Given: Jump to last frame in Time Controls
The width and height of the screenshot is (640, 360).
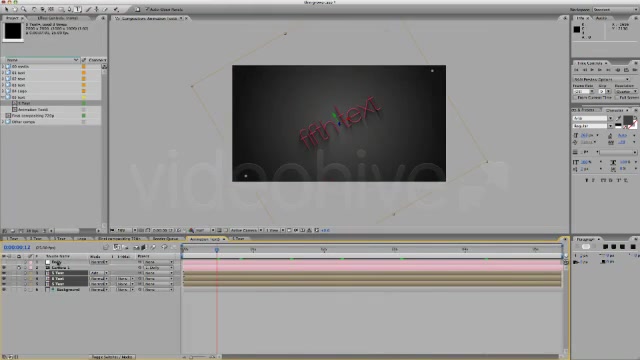Looking at the screenshot, I should pyautogui.click(x=608, y=70).
